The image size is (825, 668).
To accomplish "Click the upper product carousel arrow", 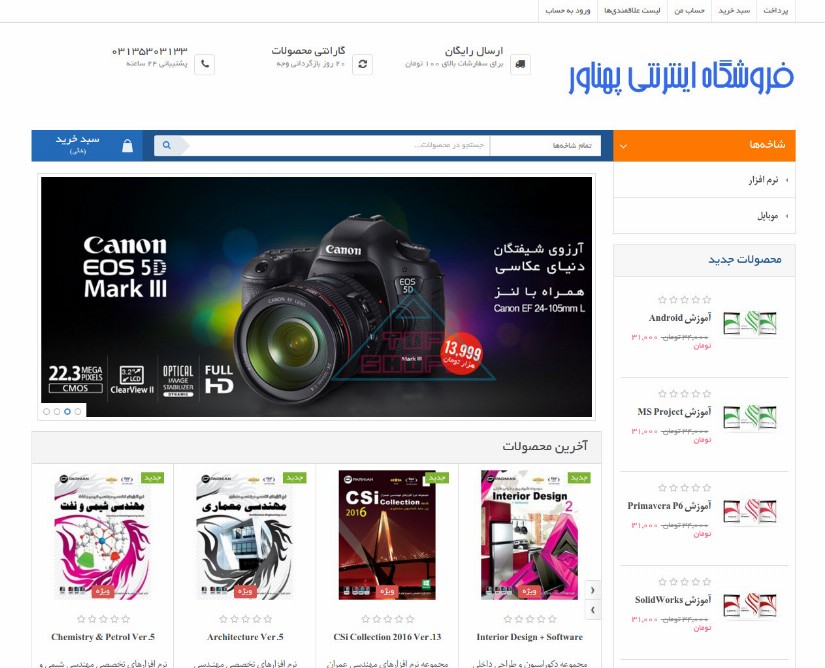I will click(x=592, y=590).
